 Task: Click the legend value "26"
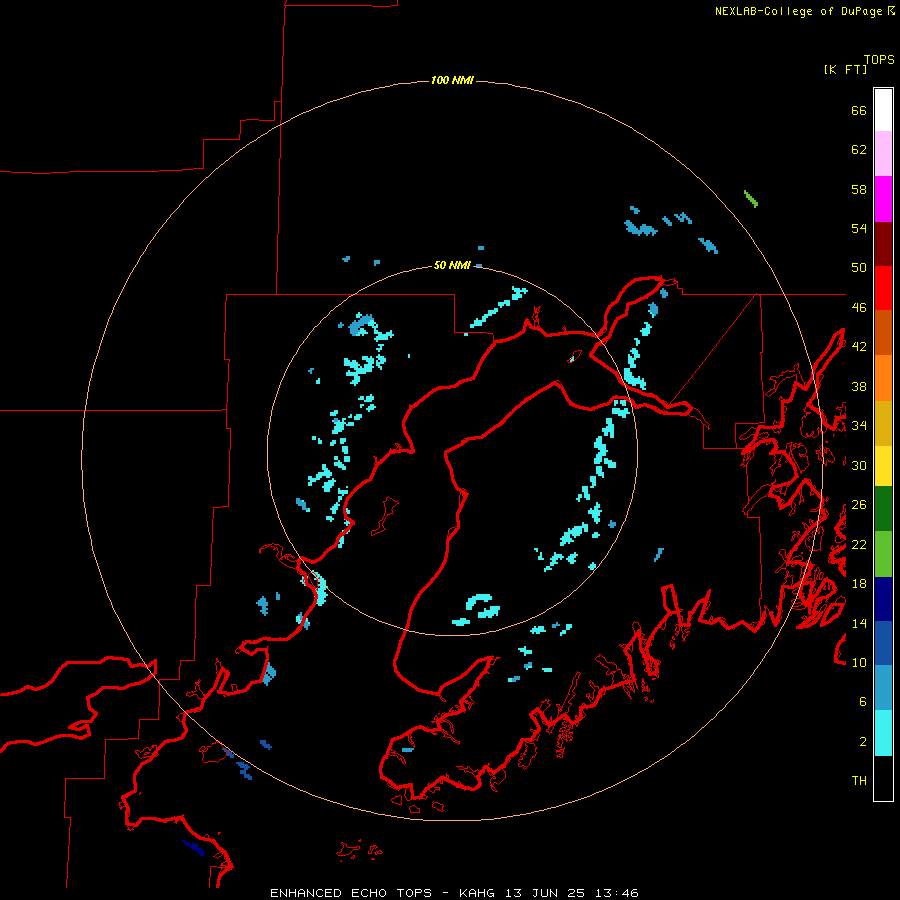[x=859, y=505]
